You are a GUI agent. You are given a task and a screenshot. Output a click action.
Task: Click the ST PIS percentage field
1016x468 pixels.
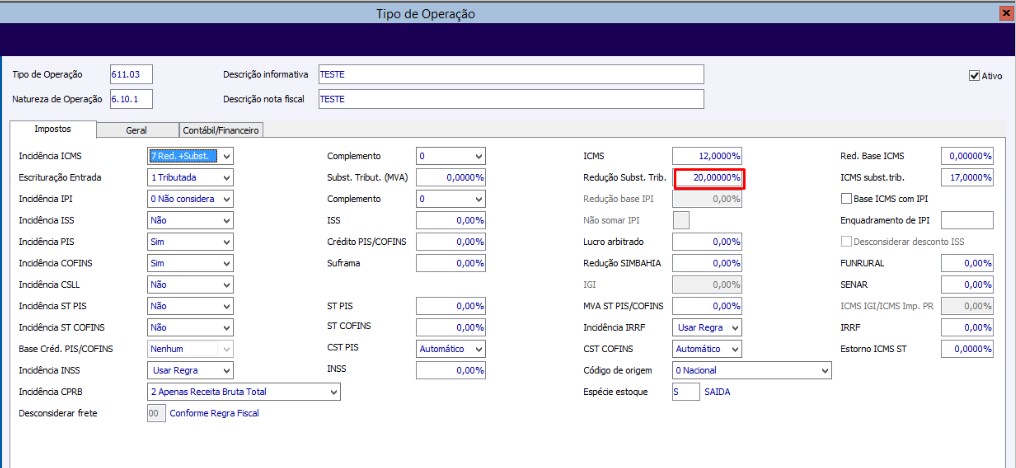point(450,306)
